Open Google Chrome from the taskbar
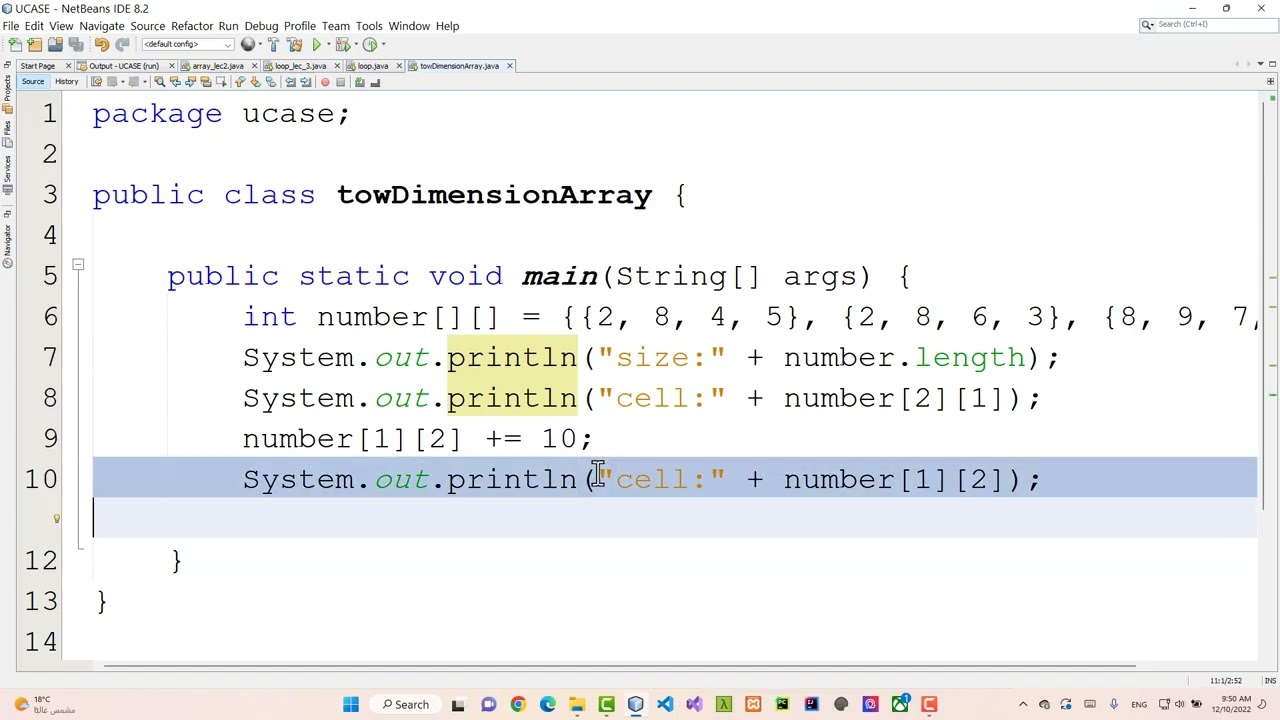Screen dimensions: 1280x720 [x=518, y=705]
